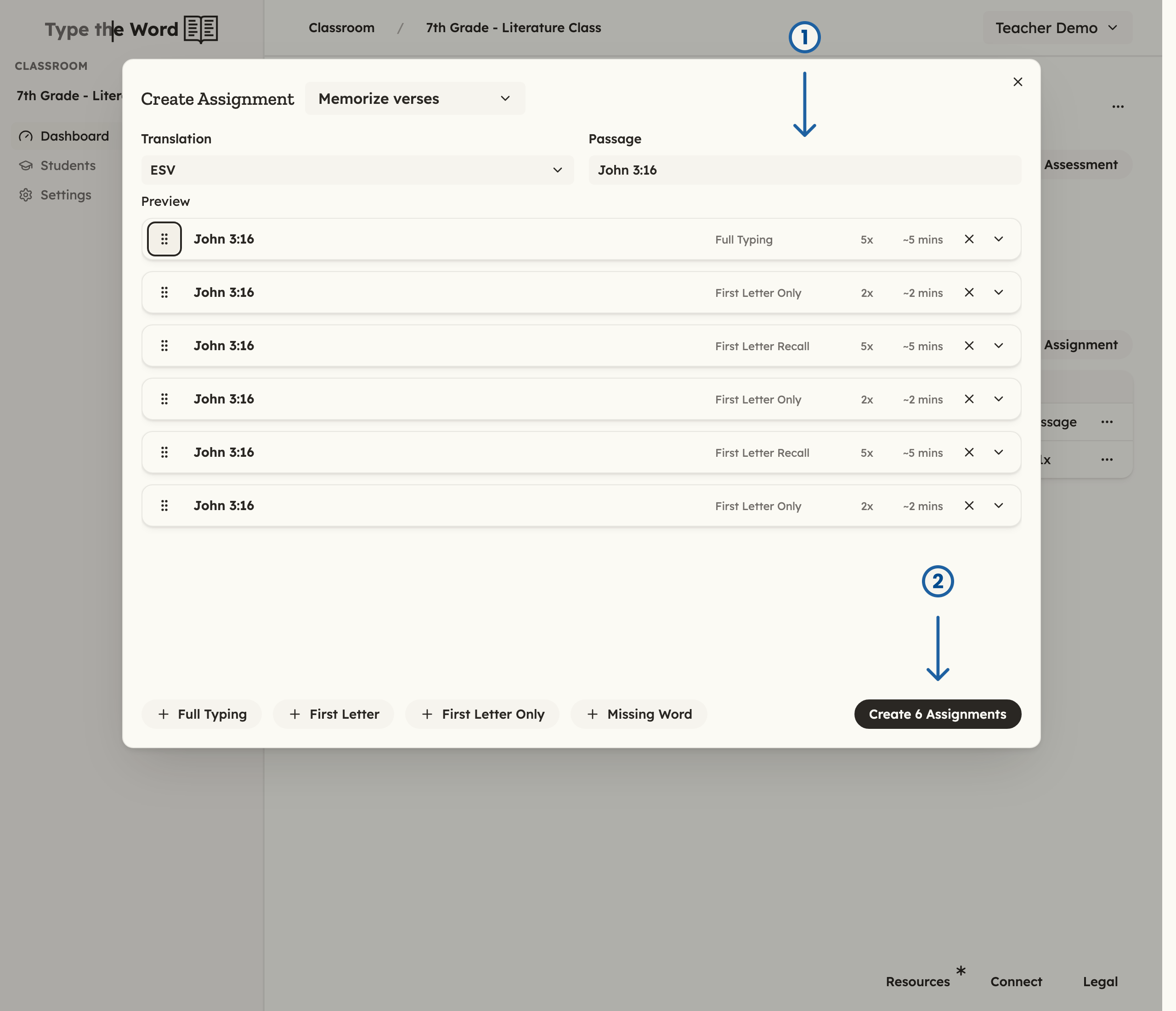Screen dimensions: 1176x1011
Task: Click Create 6 Assignments button
Action: pyautogui.click(x=938, y=714)
